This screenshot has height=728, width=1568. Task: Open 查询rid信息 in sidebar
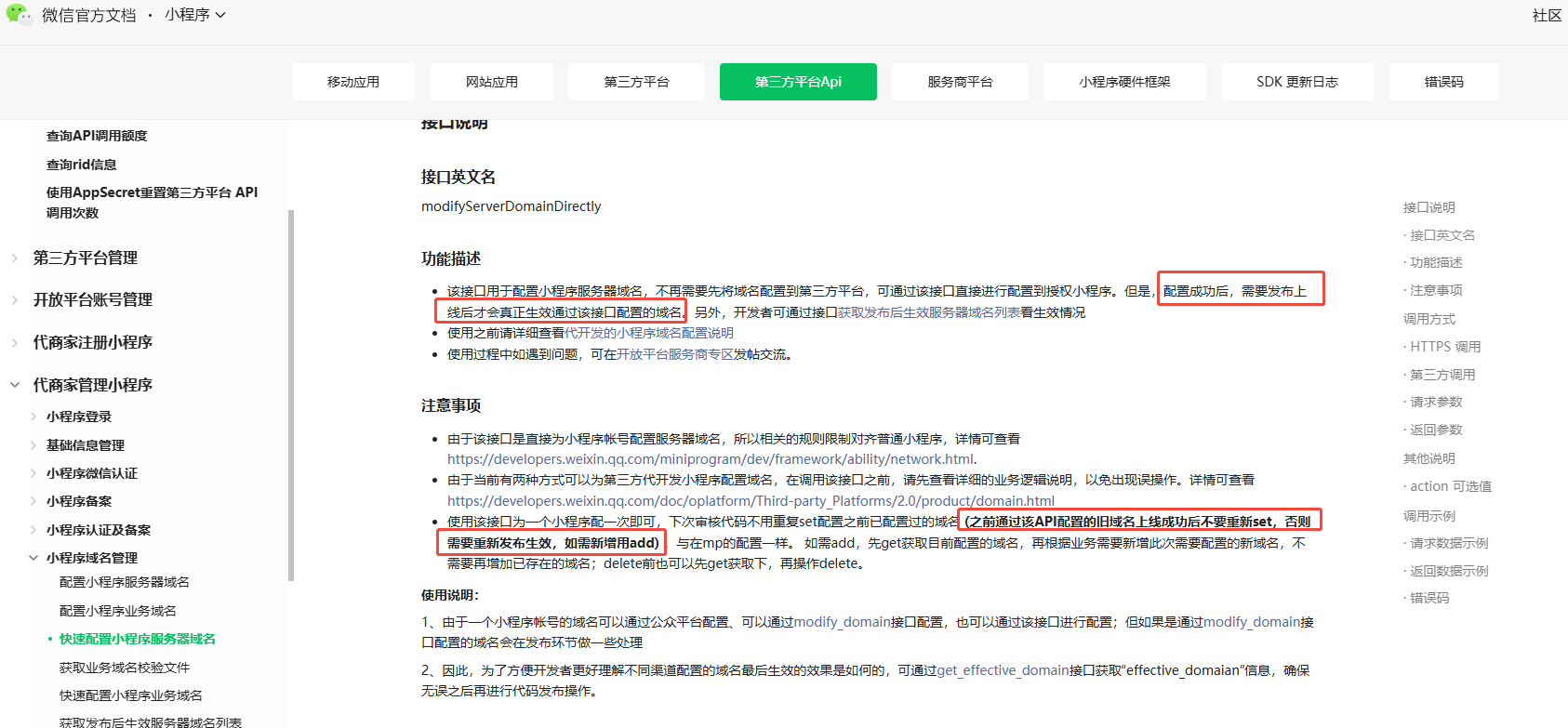tap(82, 165)
